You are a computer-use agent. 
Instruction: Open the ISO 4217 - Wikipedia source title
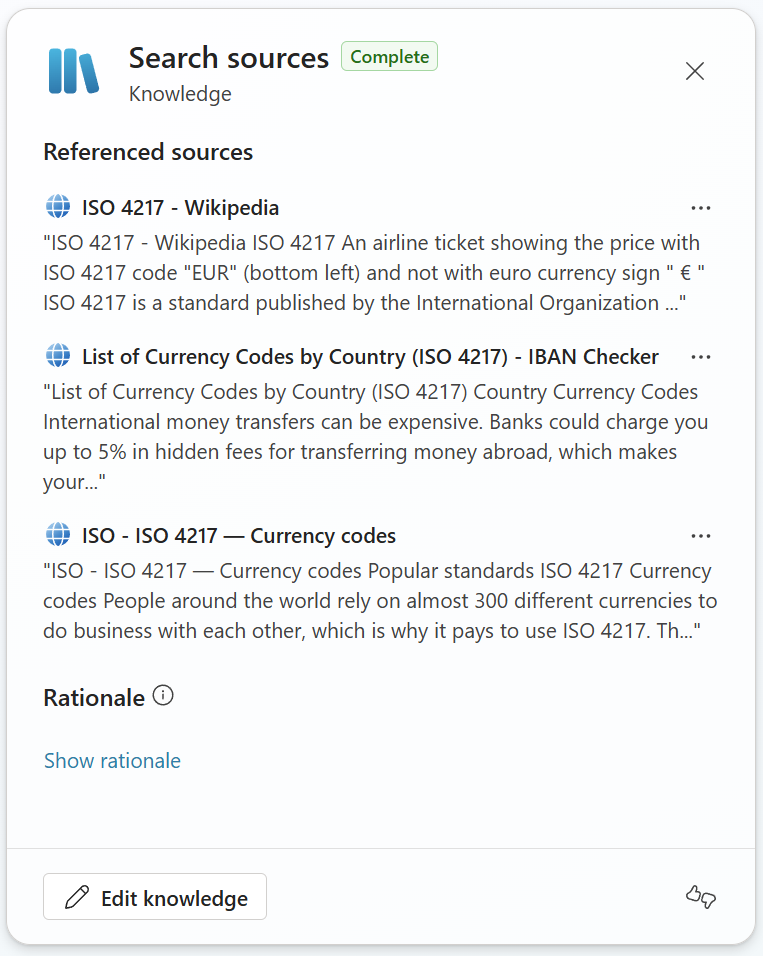[x=180, y=208]
